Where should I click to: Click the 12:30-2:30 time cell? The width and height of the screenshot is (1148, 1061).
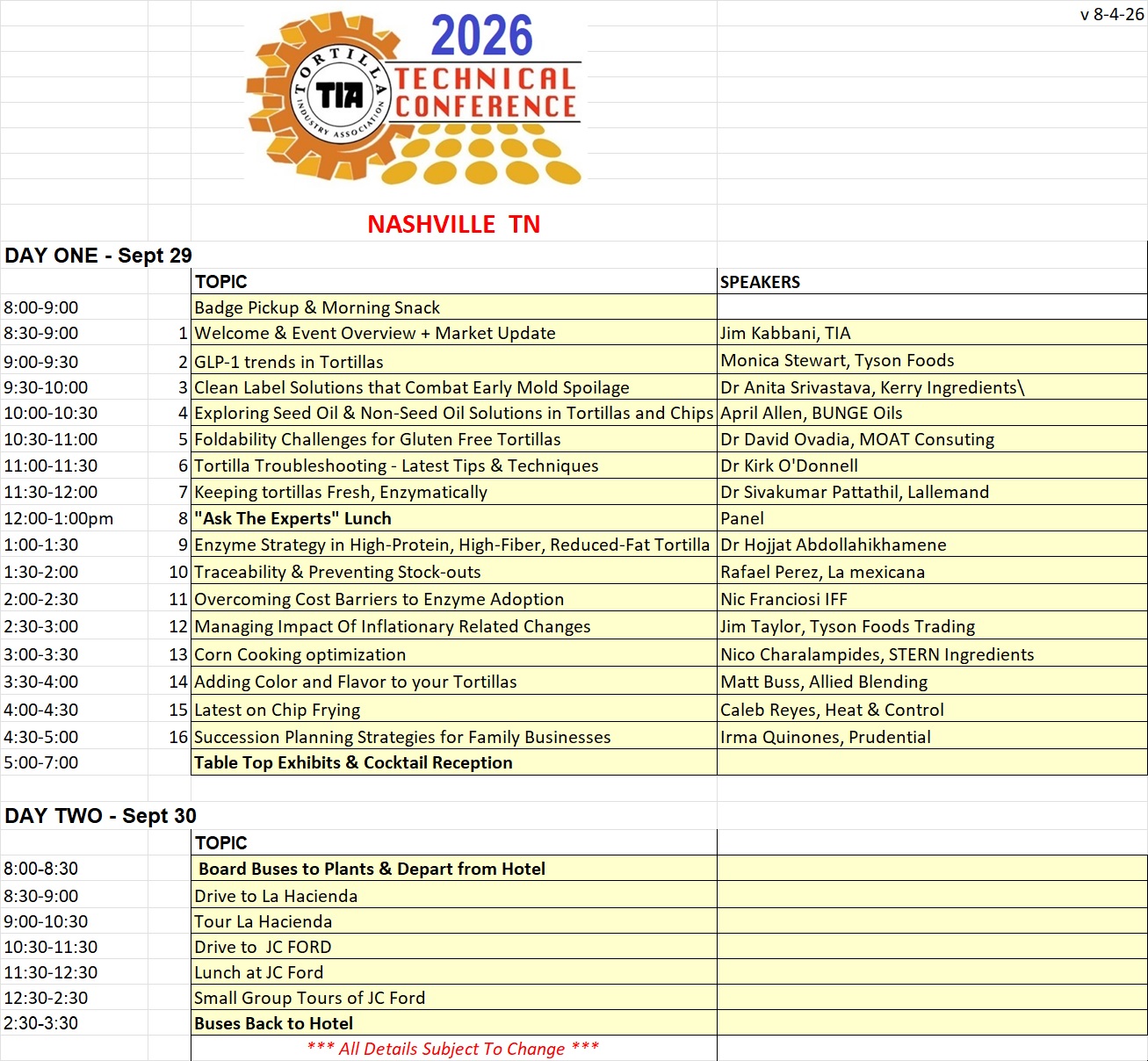(x=74, y=998)
